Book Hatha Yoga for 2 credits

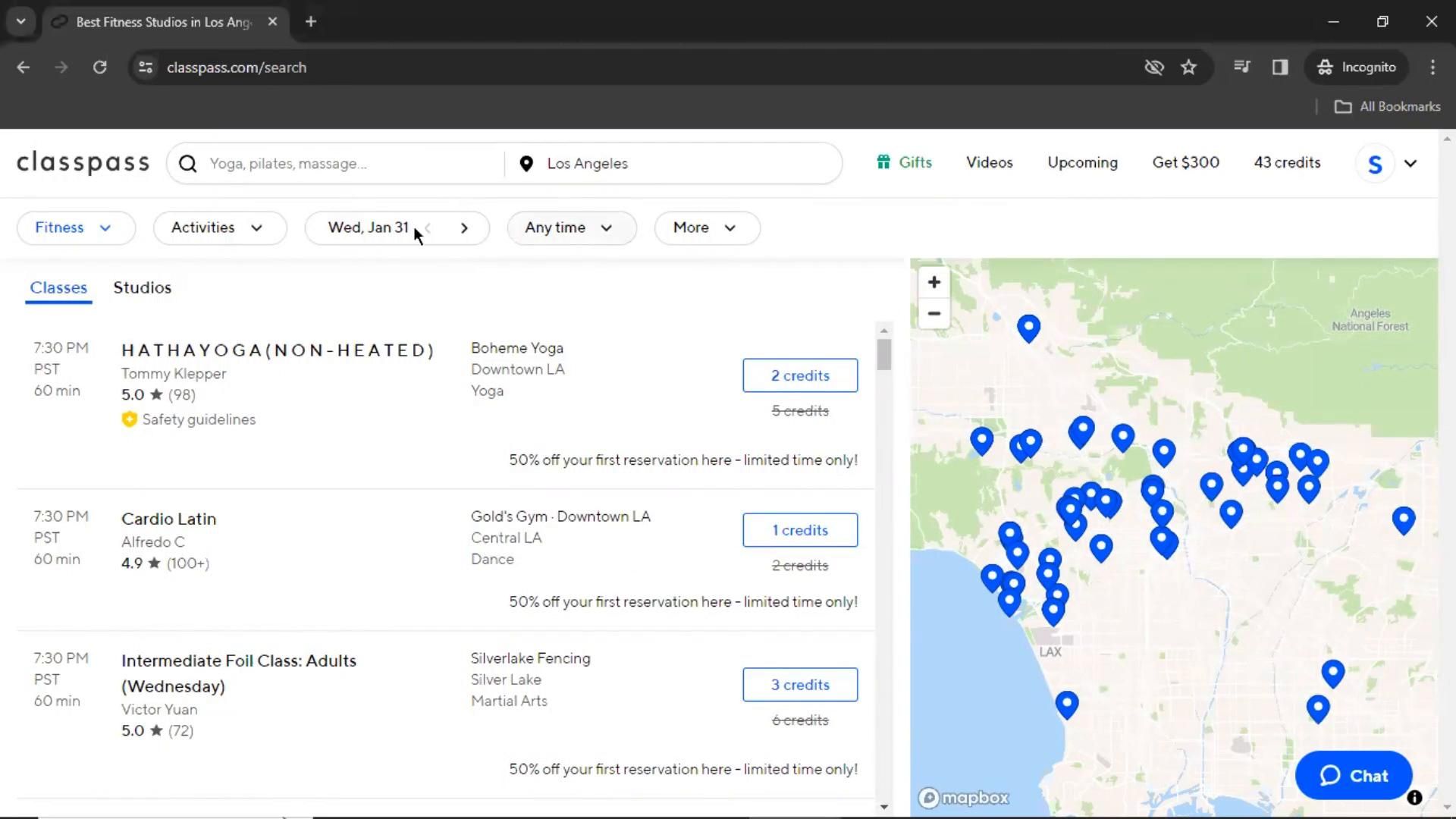pos(800,375)
